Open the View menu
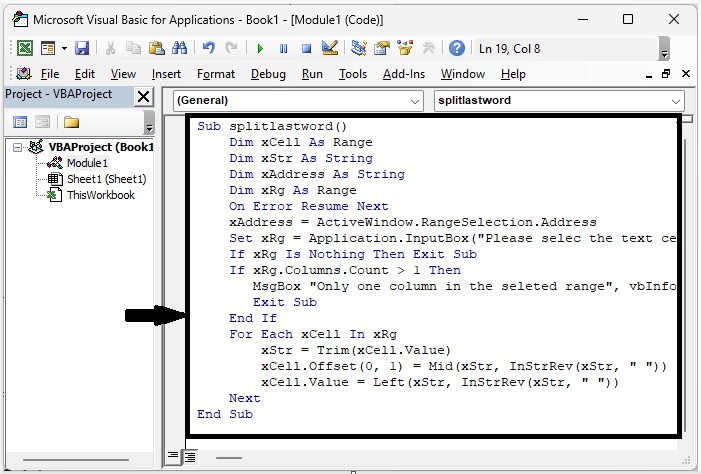Viewport: 701px width, 474px height. tap(123, 74)
